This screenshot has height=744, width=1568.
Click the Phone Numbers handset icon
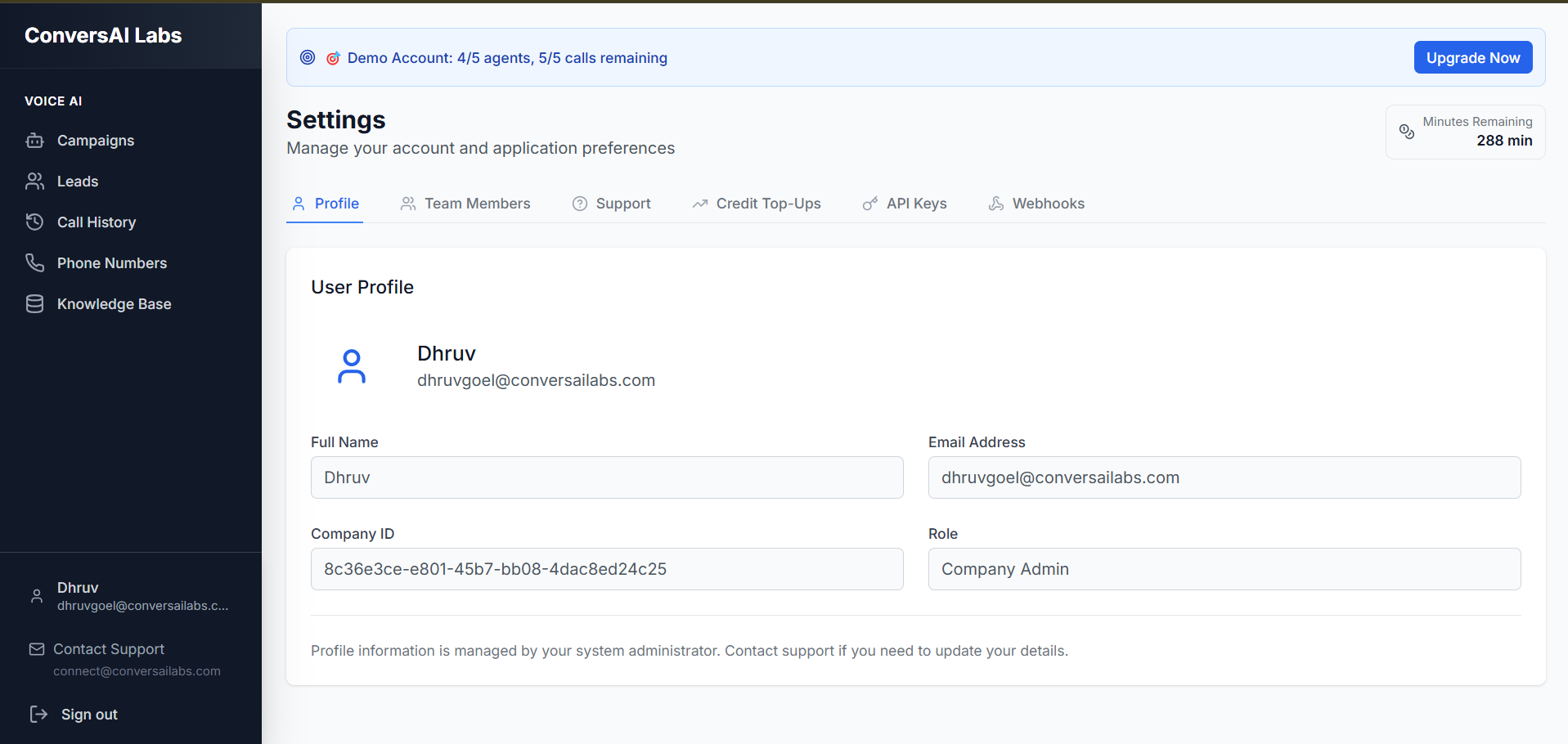click(x=34, y=263)
